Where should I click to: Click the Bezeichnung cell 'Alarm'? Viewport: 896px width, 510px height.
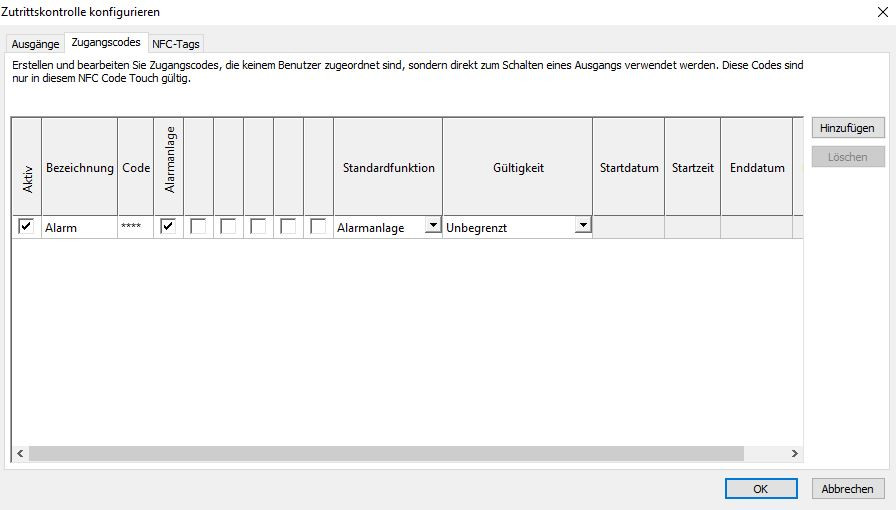click(x=79, y=228)
